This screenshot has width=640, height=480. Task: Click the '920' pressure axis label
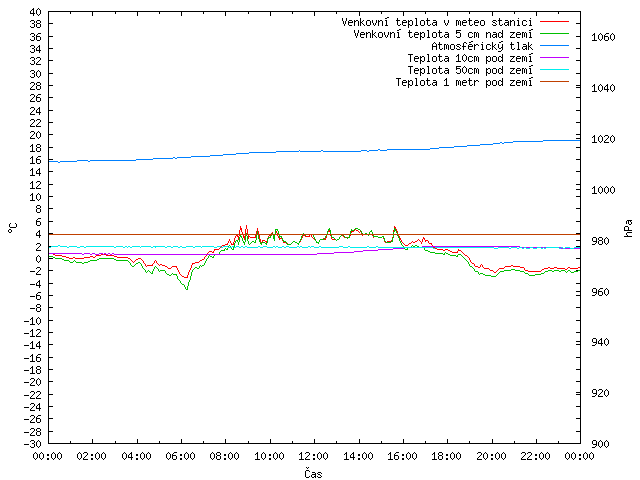pyautogui.click(x=600, y=393)
